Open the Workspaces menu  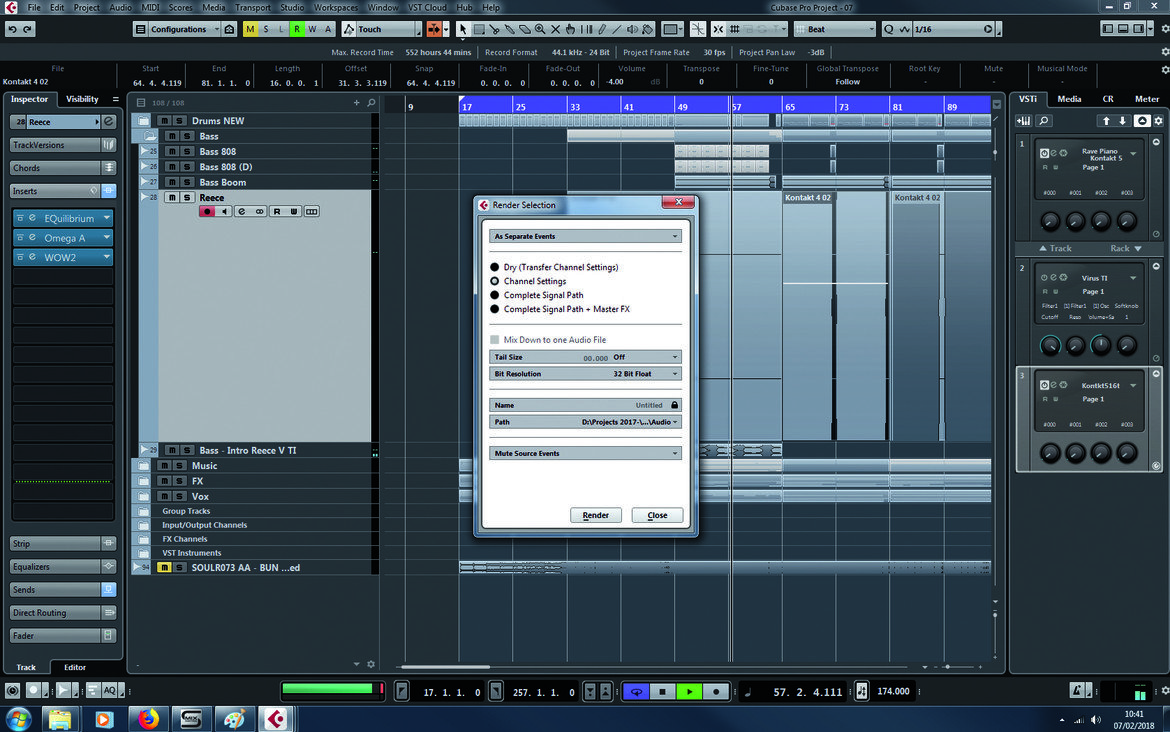(x=335, y=7)
